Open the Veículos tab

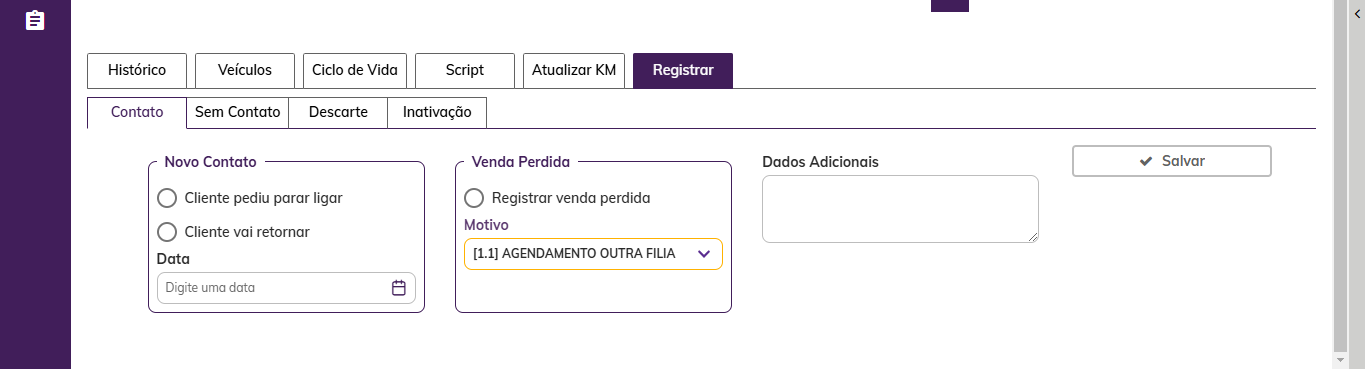245,70
